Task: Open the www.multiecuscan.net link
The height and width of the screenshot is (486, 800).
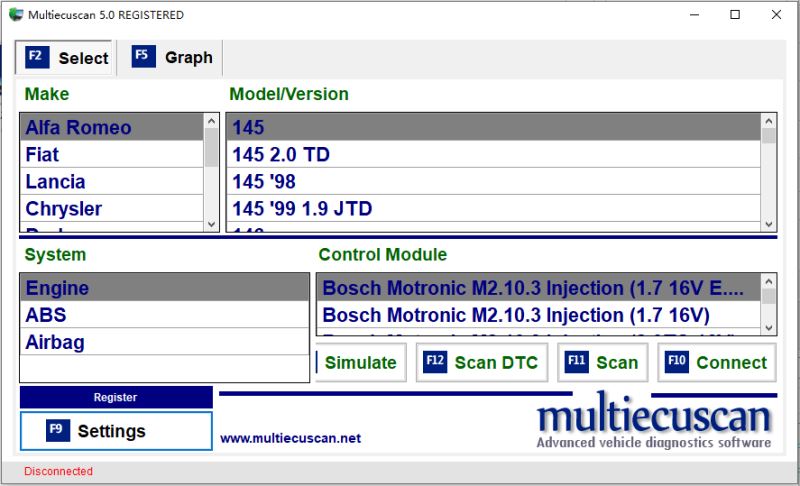Action: 290,438
